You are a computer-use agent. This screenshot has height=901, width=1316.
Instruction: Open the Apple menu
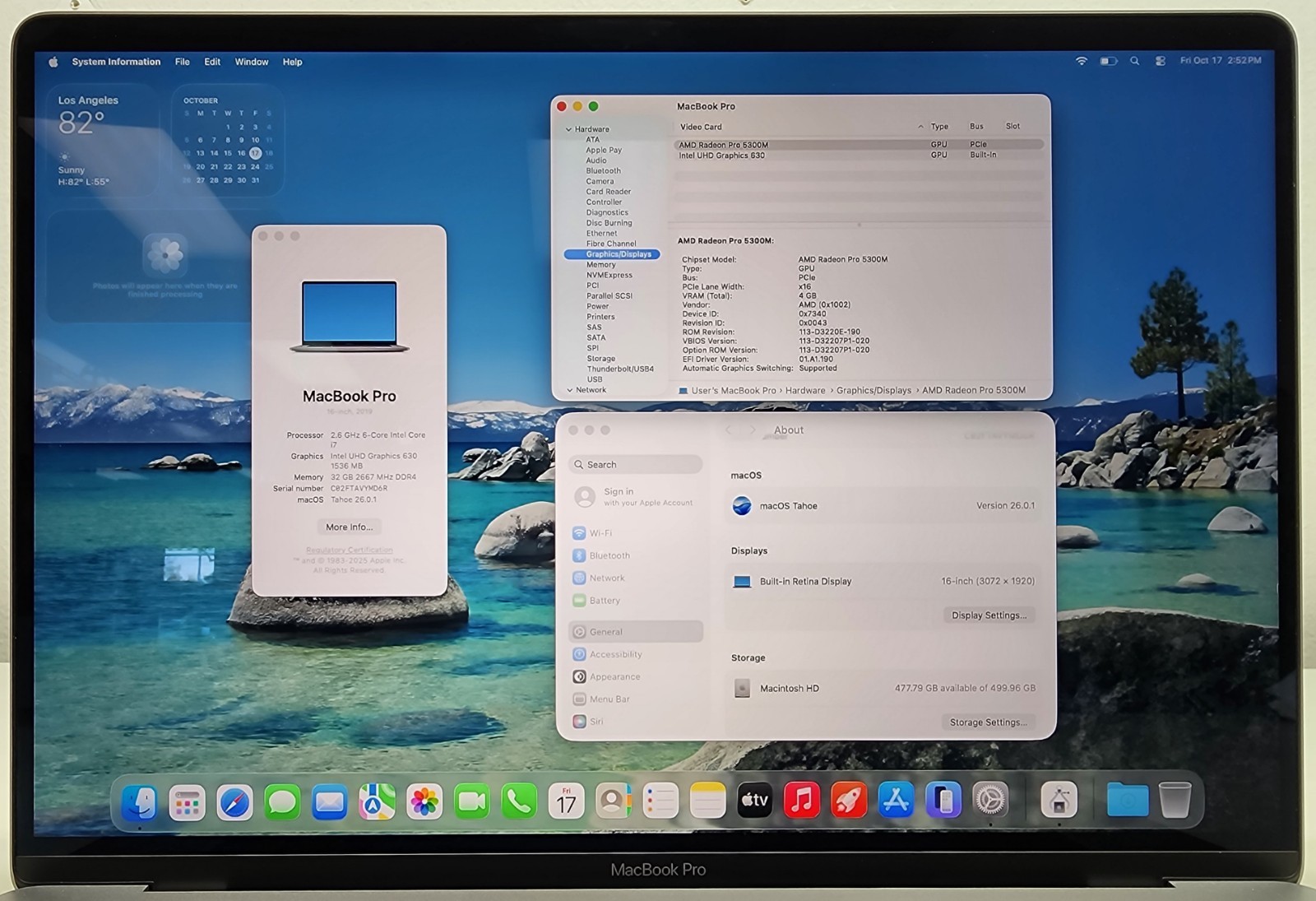coord(53,62)
